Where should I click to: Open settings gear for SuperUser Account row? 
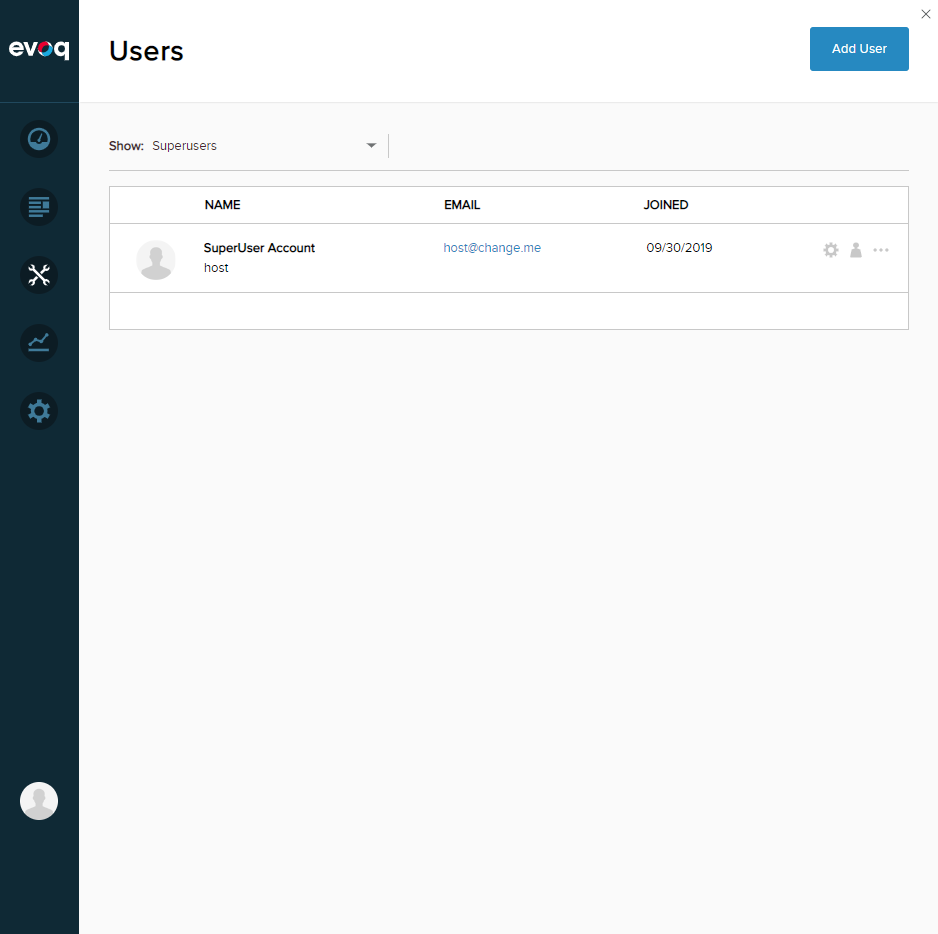[830, 250]
